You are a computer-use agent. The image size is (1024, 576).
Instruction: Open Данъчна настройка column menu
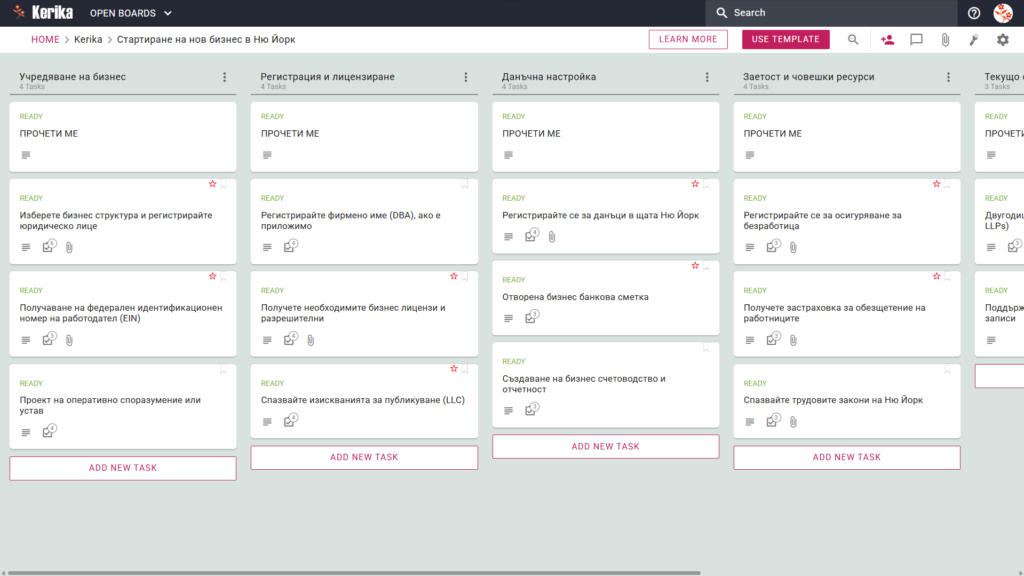[x=707, y=77]
